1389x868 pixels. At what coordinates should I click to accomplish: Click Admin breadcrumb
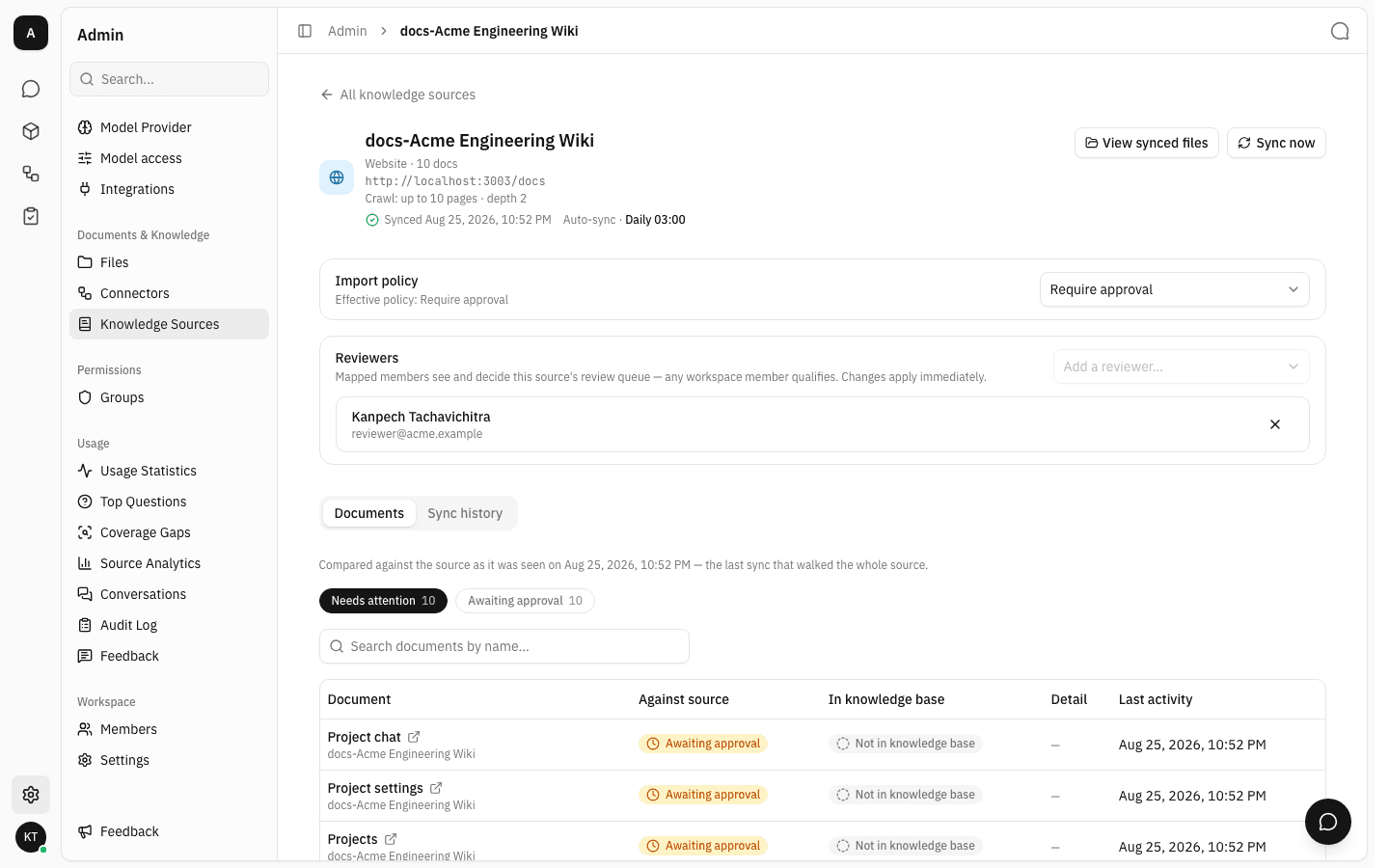pos(347,31)
